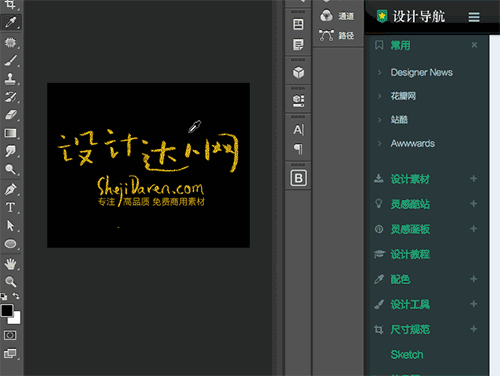Select the Pen tool

11,189
